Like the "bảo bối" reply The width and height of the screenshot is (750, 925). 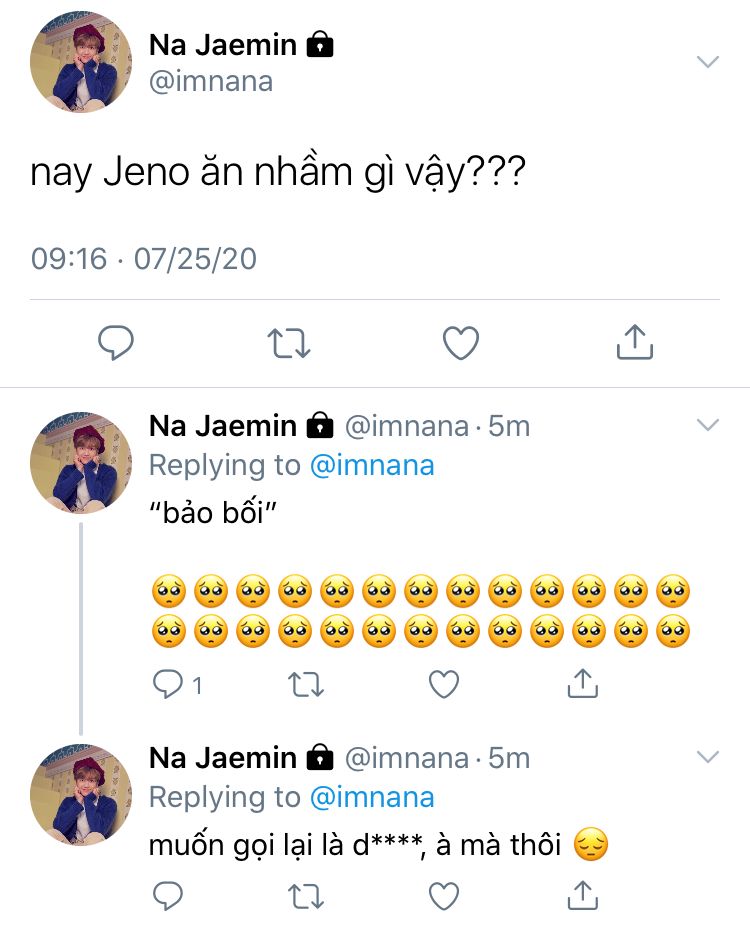pos(443,684)
